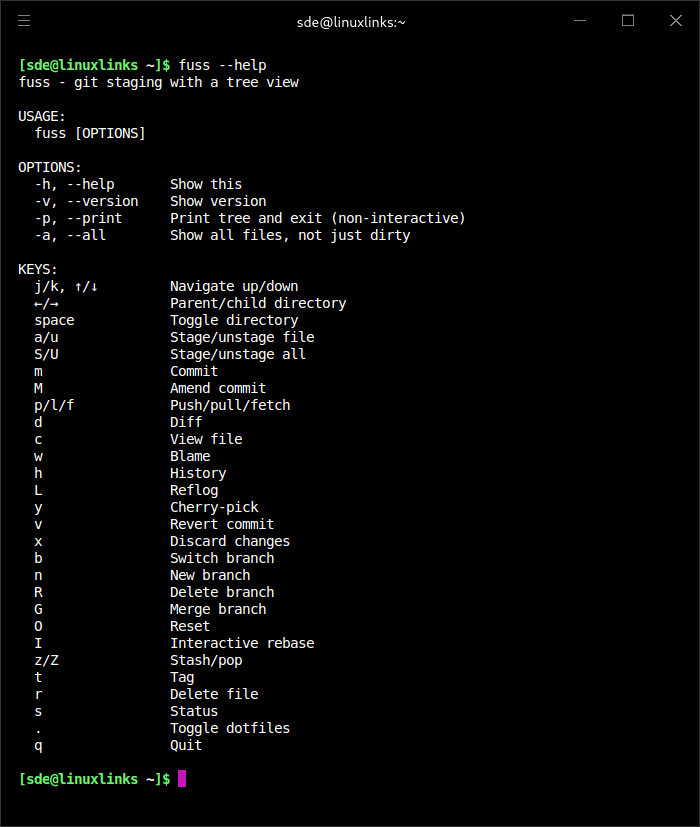Open the terminal hamburger menu
This screenshot has width=700, height=827.
(x=25, y=21)
